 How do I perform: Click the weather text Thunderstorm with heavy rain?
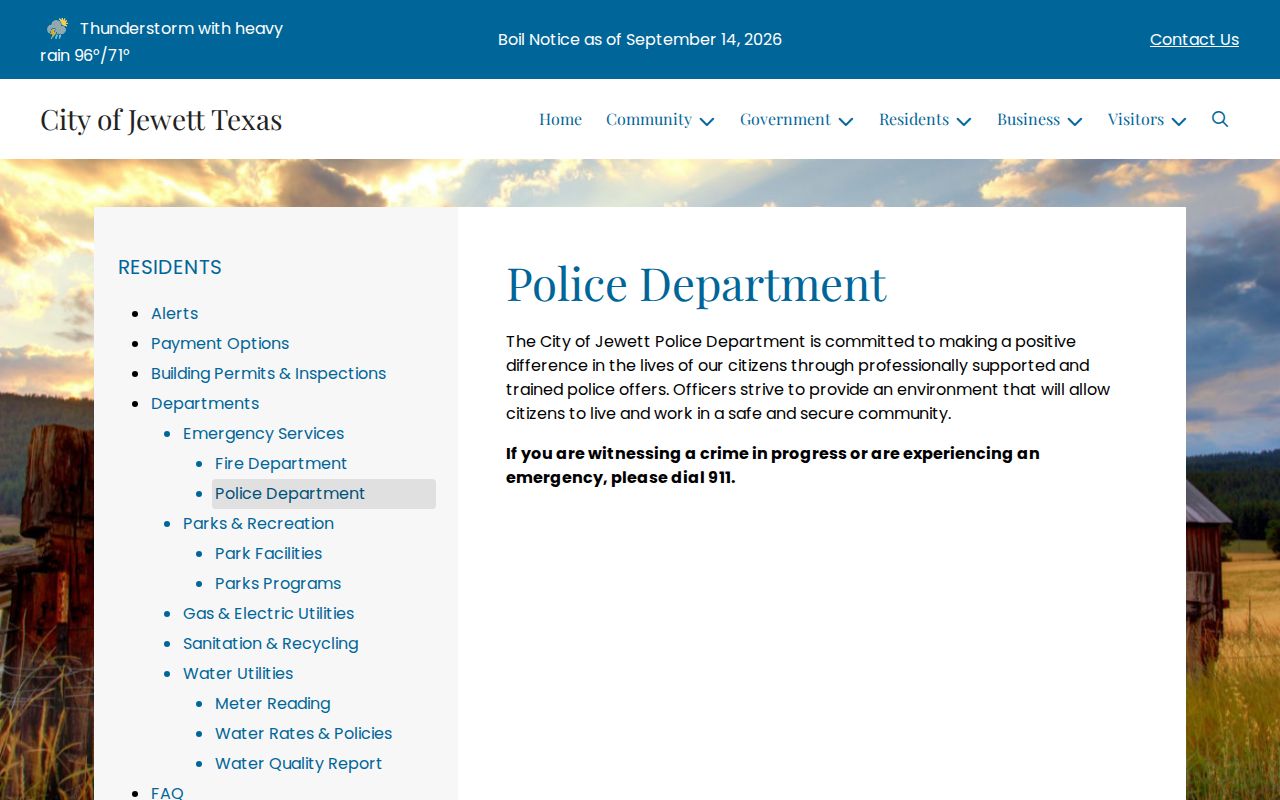[x=162, y=42]
